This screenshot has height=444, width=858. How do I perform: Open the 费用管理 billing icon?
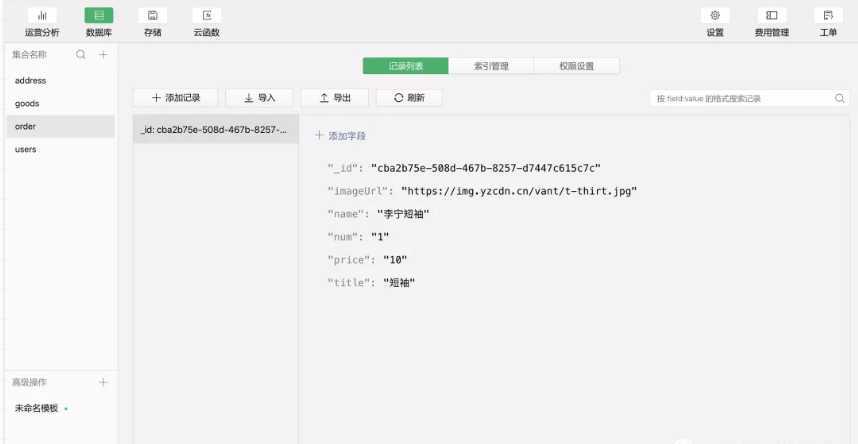pos(772,16)
